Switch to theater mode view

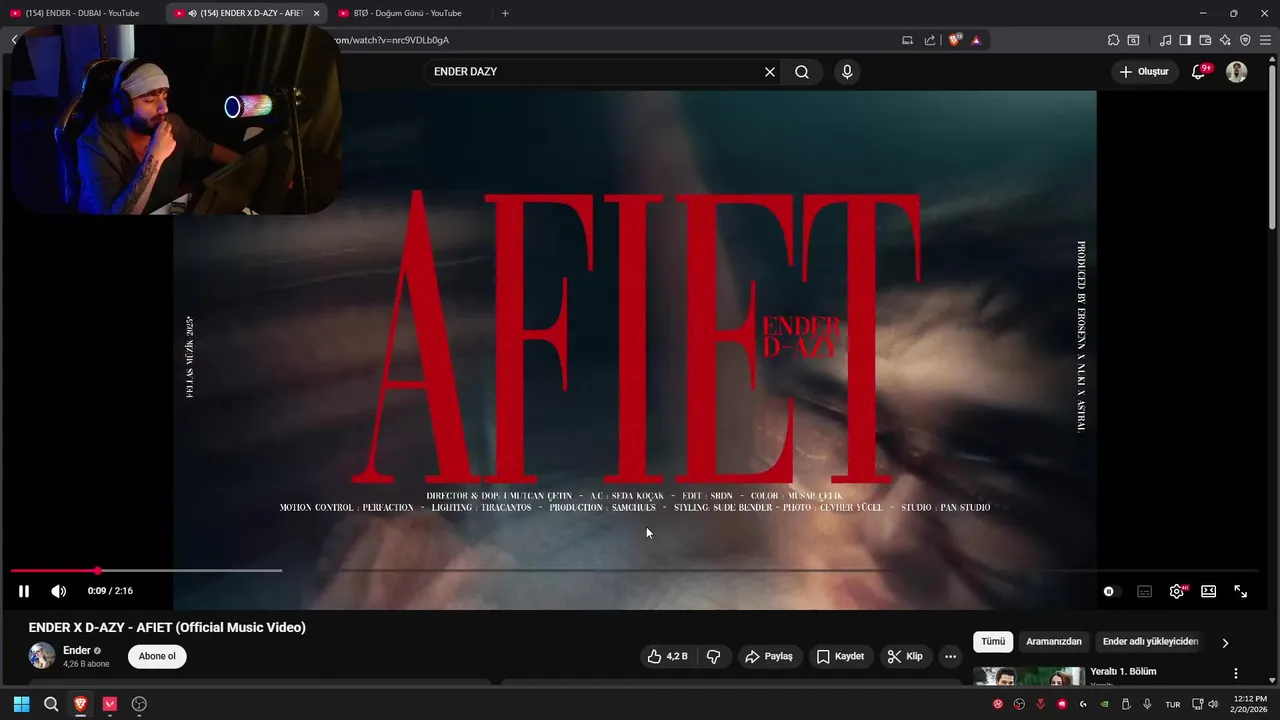[x=1208, y=591]
